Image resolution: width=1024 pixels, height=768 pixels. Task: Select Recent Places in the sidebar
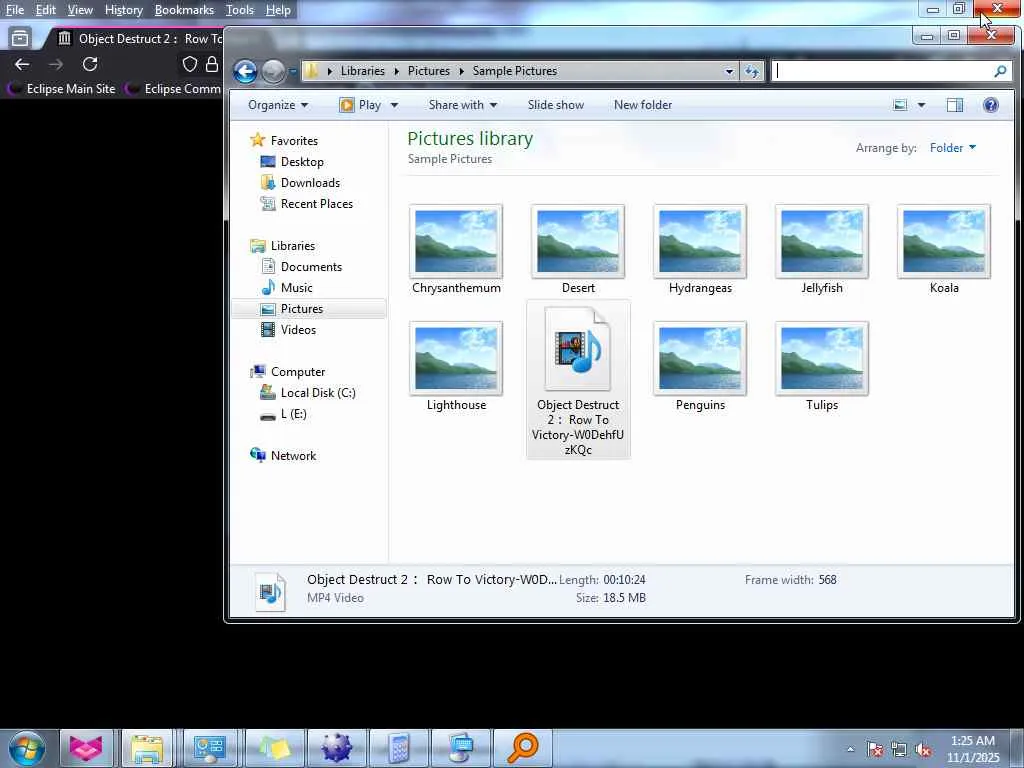point(307,204)
